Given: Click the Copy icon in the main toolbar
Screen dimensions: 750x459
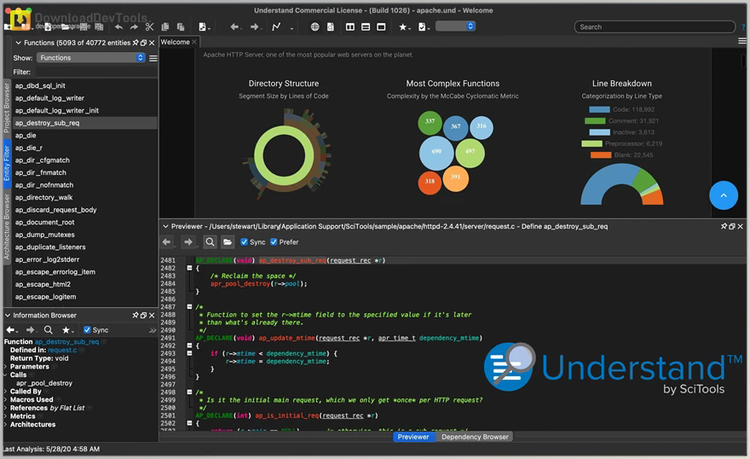Looking at the screenshot, I should 165,27.
